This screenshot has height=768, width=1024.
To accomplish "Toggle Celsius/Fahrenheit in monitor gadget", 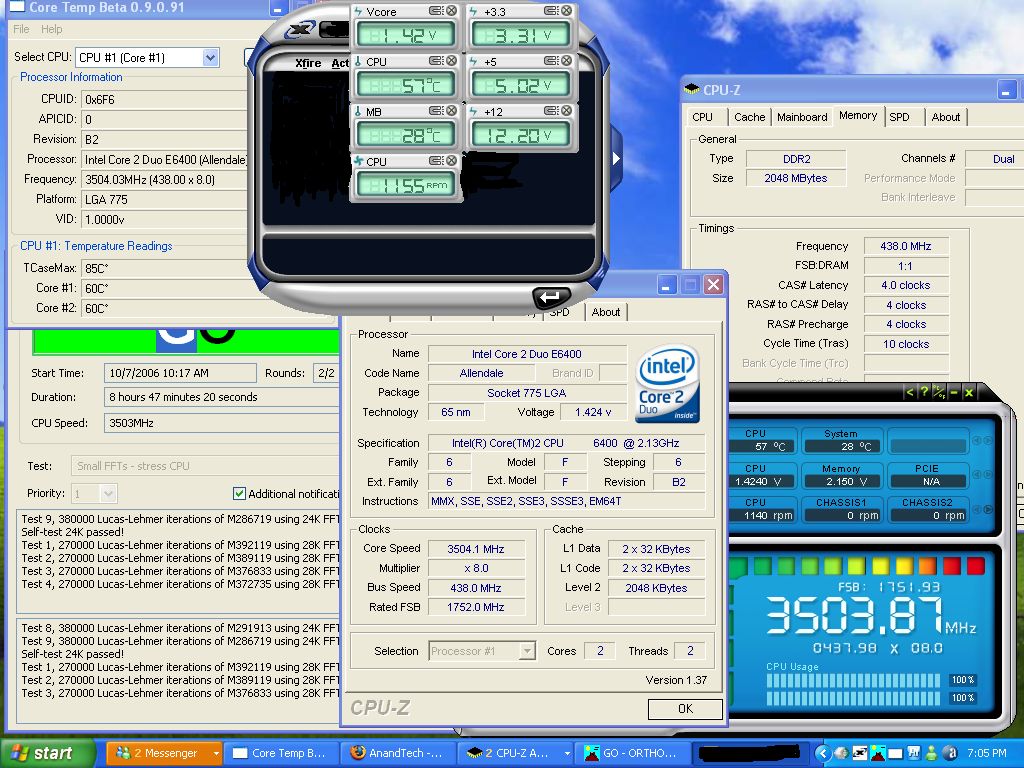I will point(939,392).
